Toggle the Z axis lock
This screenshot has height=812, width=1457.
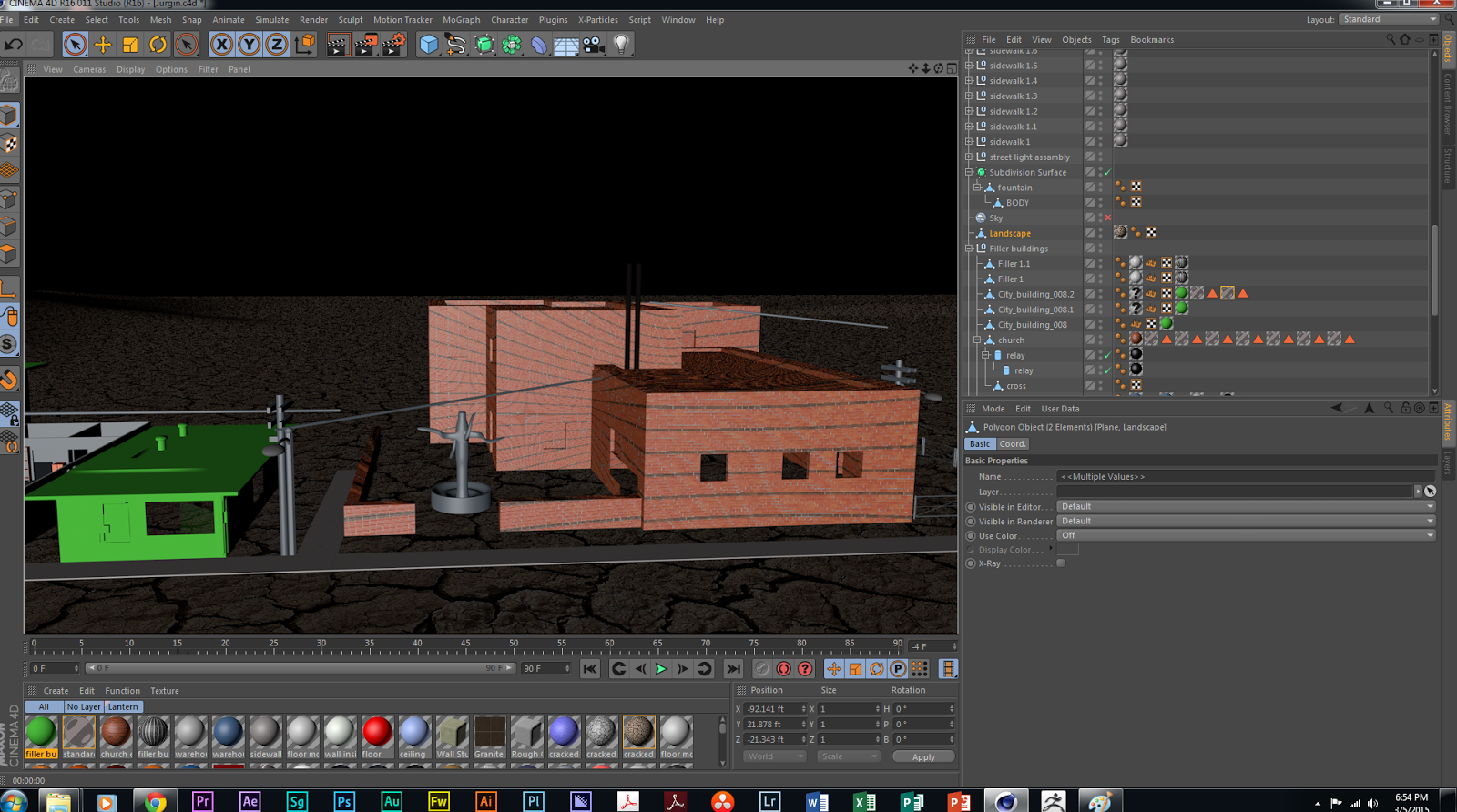pos(276,44)
